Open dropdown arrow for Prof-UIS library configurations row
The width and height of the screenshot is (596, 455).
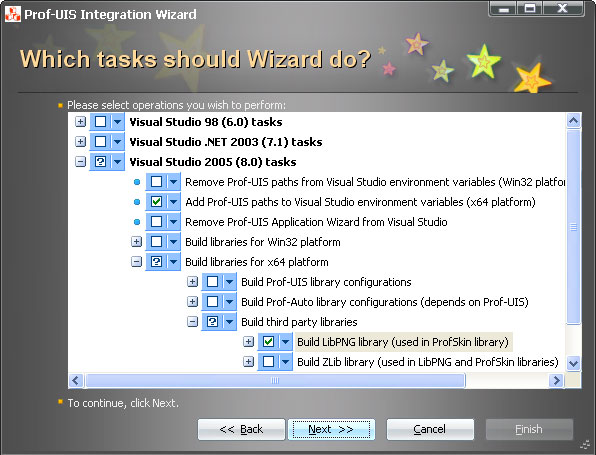pyautogui.click(x=230, y=282)
